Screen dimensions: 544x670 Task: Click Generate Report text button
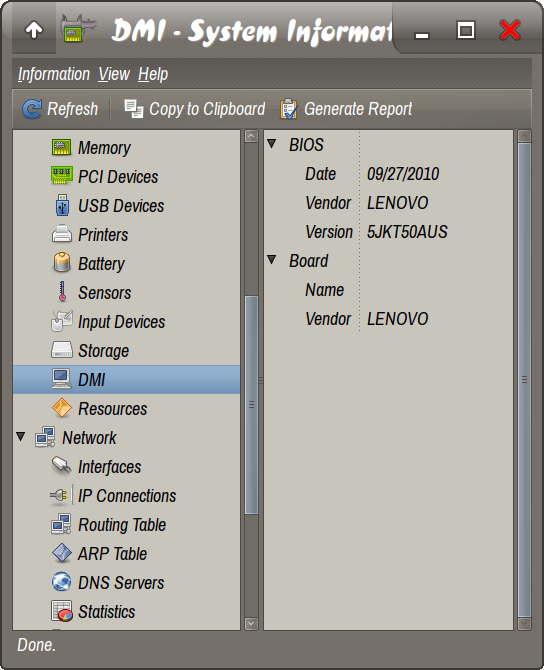(x=358, y=109)
